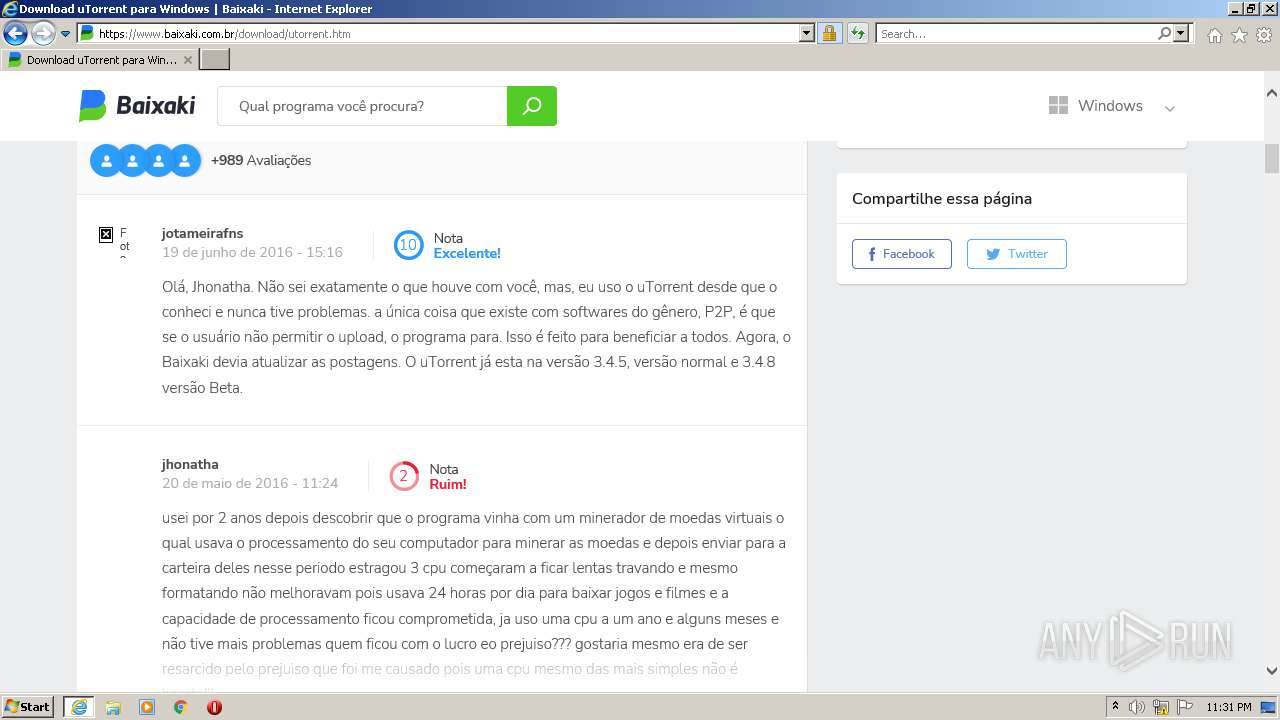Viewport: 1280px width, 720px height.
Task: Click the Baixaki logo
Action: pyautogui.click(x=137, y=105)
